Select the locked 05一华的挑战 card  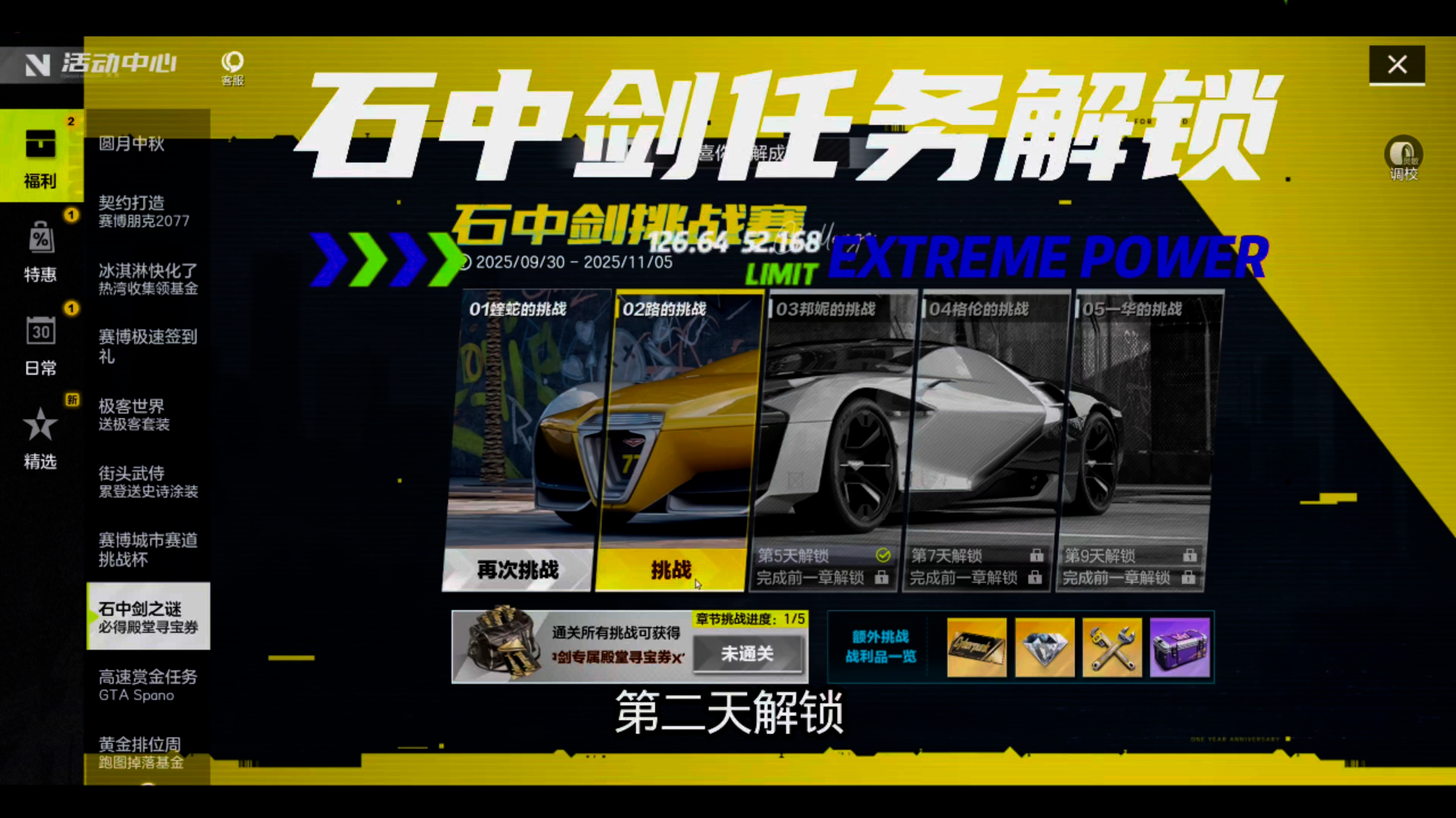pos(1139,429)
